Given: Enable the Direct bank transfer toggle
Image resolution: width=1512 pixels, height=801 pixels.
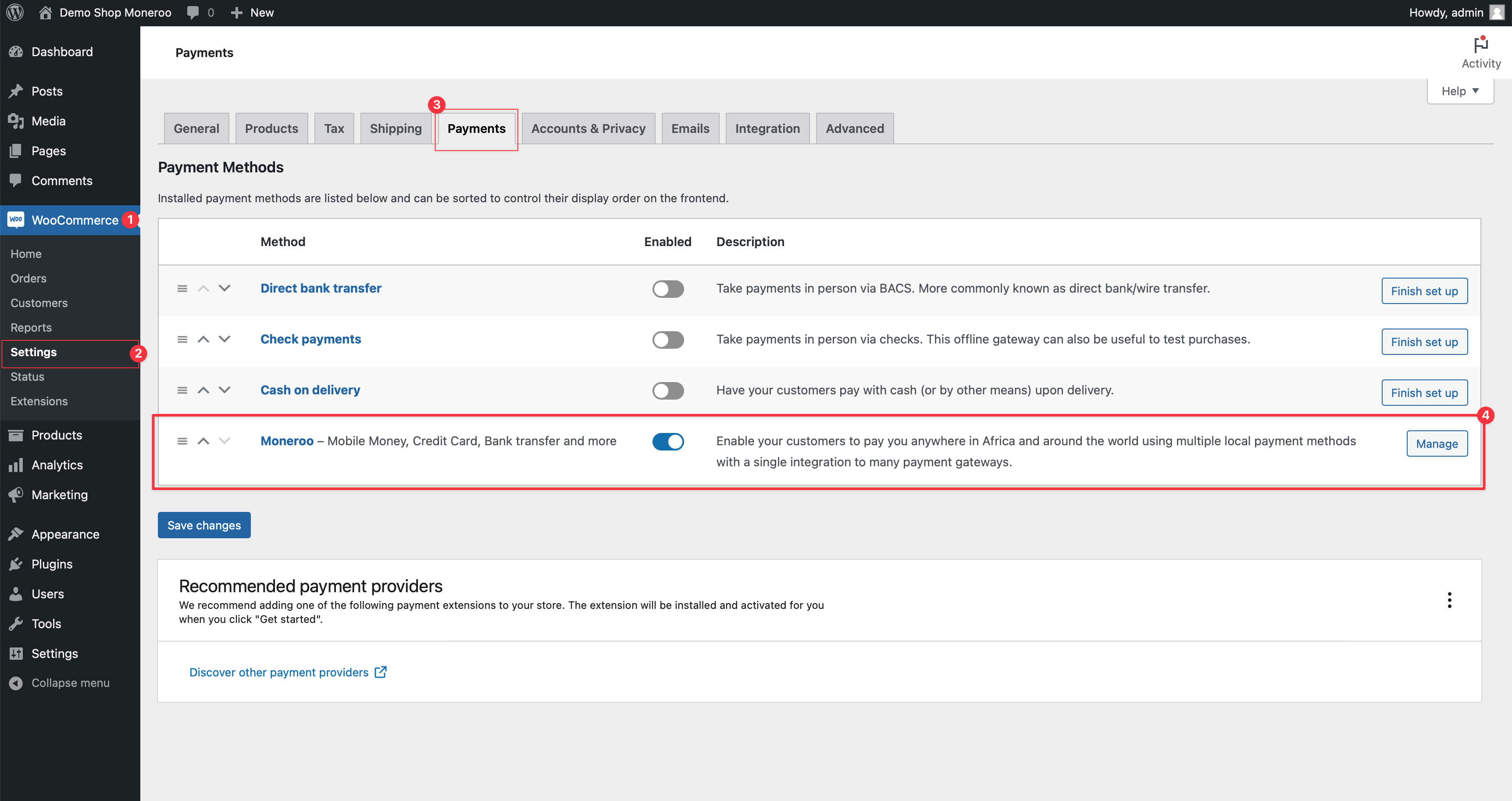Looking at the screenshot, I should pyautogui.click(x=668, y=289).
